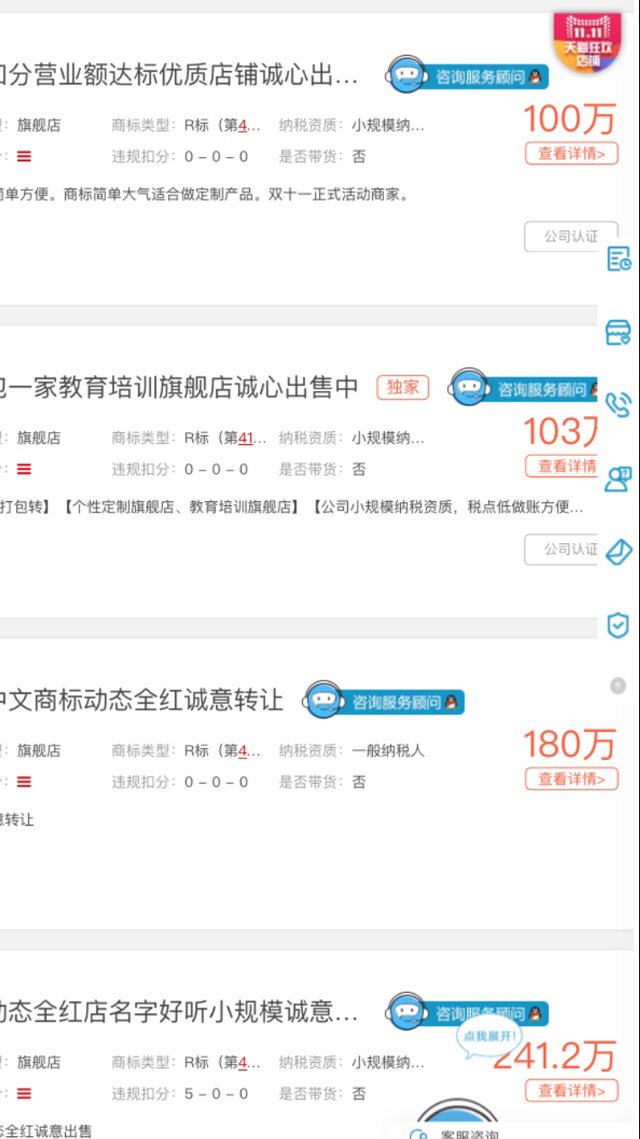
Task: Expand the 点我展开 chat bubble
Action: (488, 1035)
